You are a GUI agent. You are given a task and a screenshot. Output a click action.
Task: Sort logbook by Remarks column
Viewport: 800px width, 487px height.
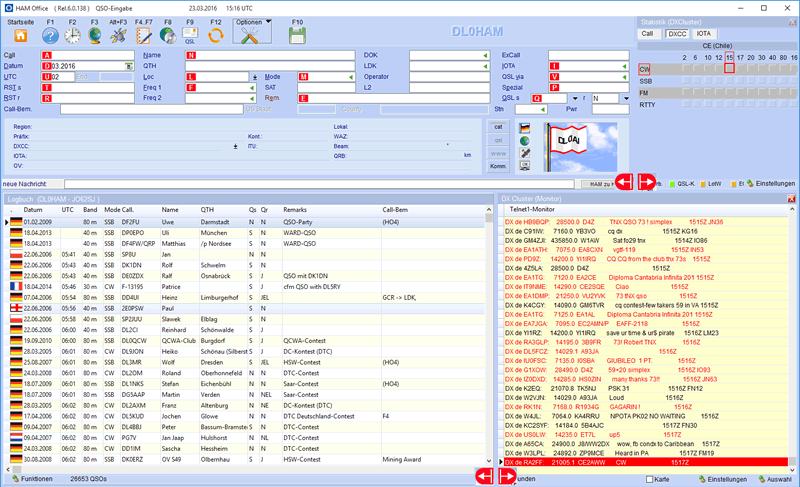tap(295, 210)
